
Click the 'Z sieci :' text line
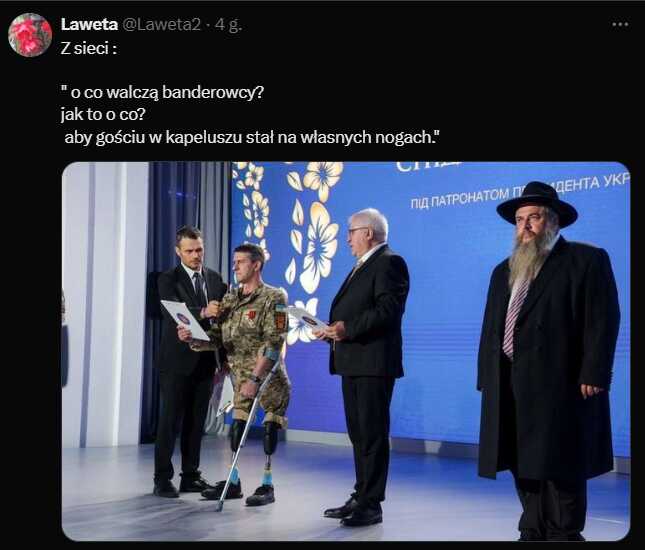88,49
